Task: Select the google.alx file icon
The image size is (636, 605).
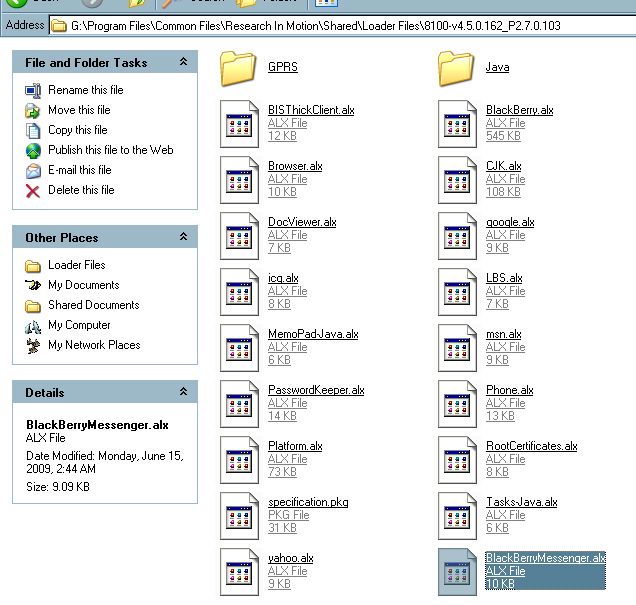Action: click(x=458, y=236)
